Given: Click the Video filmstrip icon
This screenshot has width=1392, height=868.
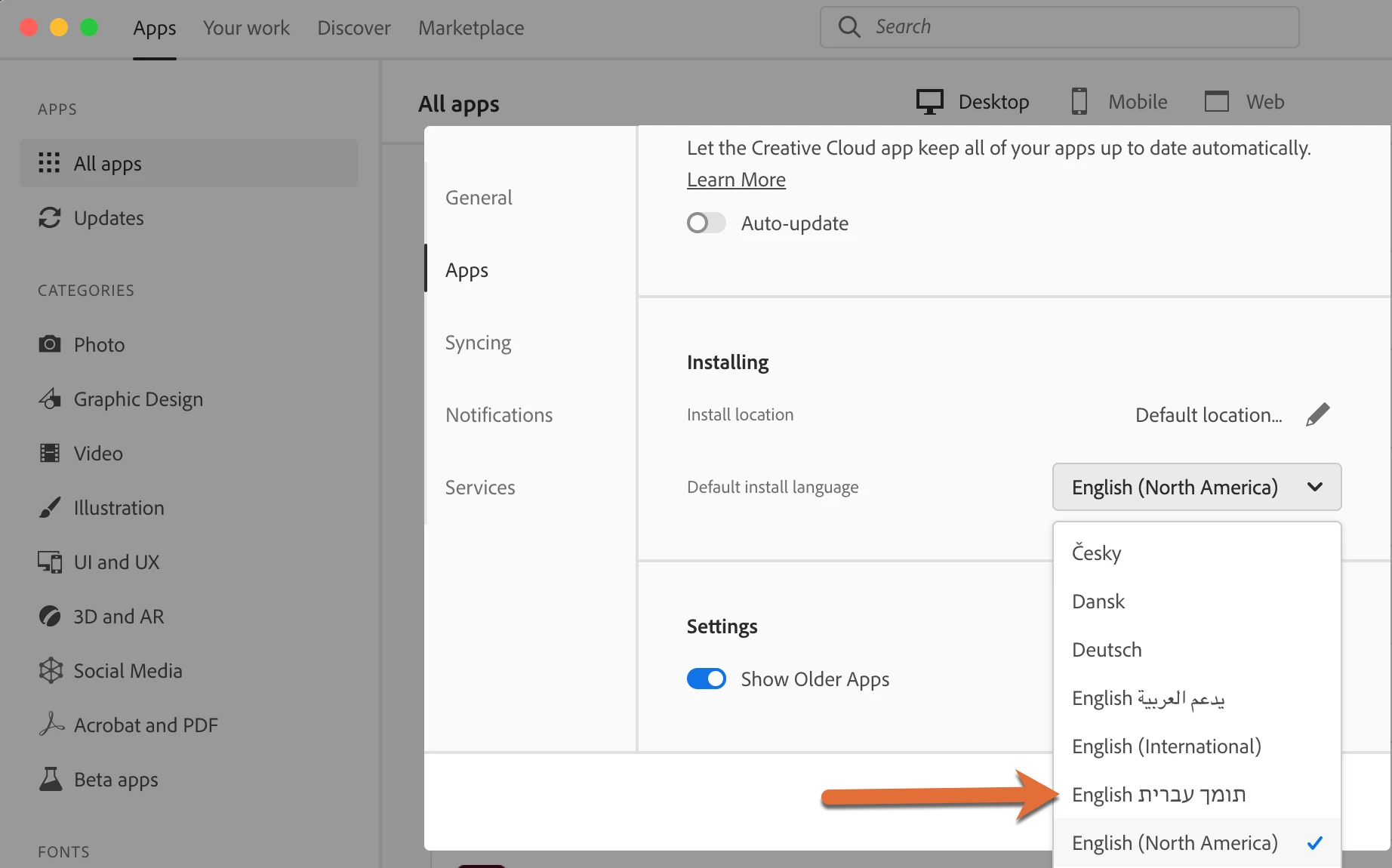Looking at the screenshot, I should click(x=50, y=453).
